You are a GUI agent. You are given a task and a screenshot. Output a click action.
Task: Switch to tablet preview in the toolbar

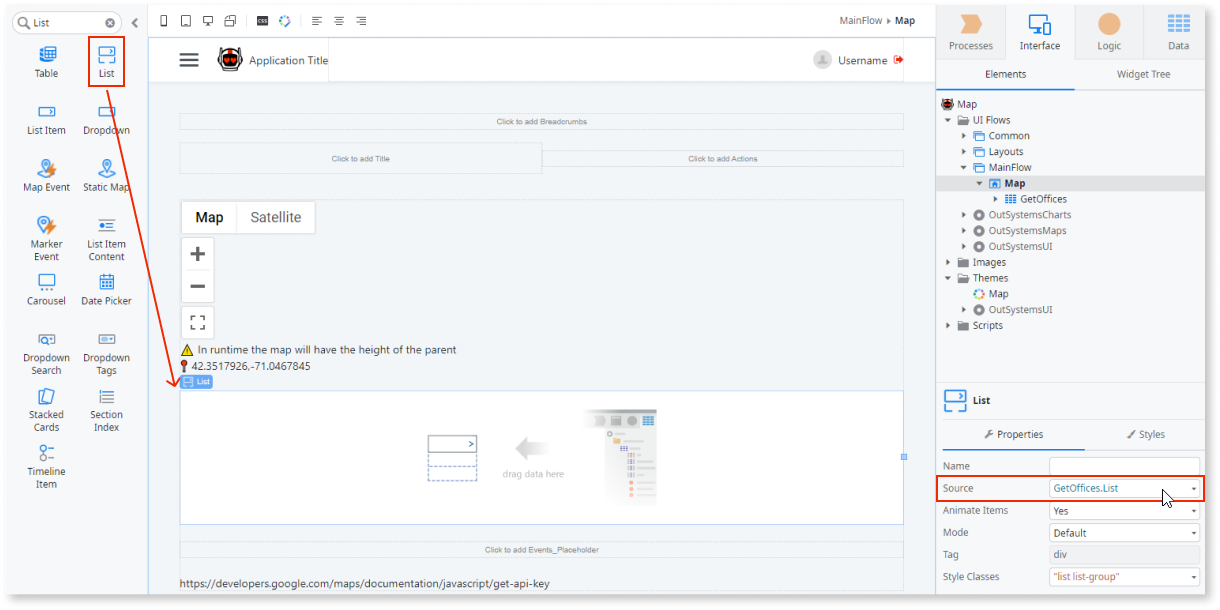pos(186,20)
